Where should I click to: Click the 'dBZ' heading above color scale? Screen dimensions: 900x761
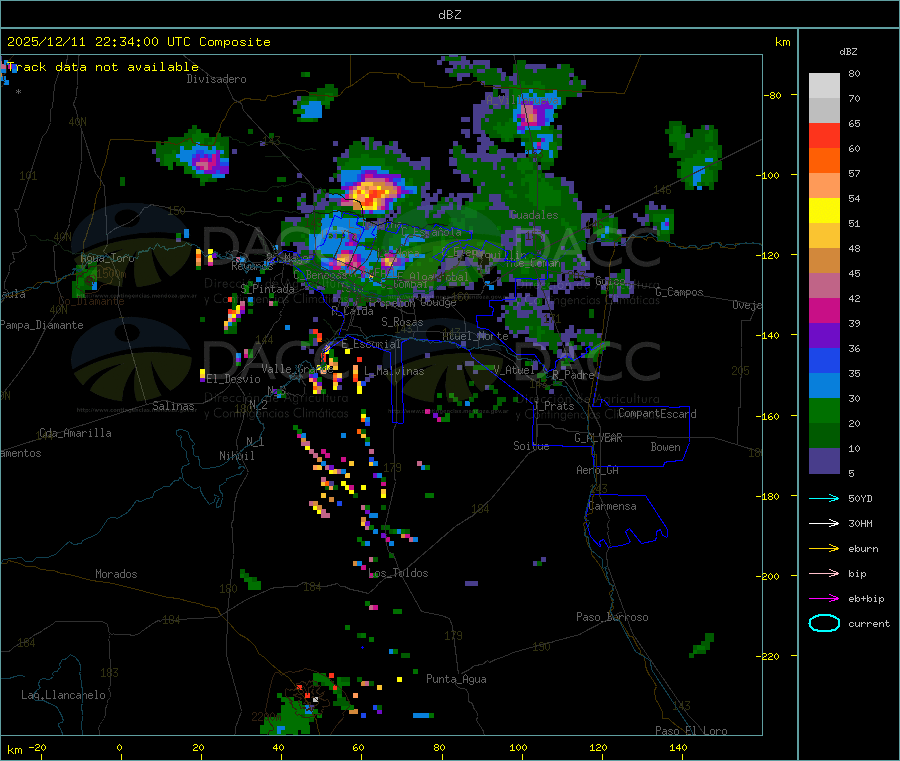(848, 52)
